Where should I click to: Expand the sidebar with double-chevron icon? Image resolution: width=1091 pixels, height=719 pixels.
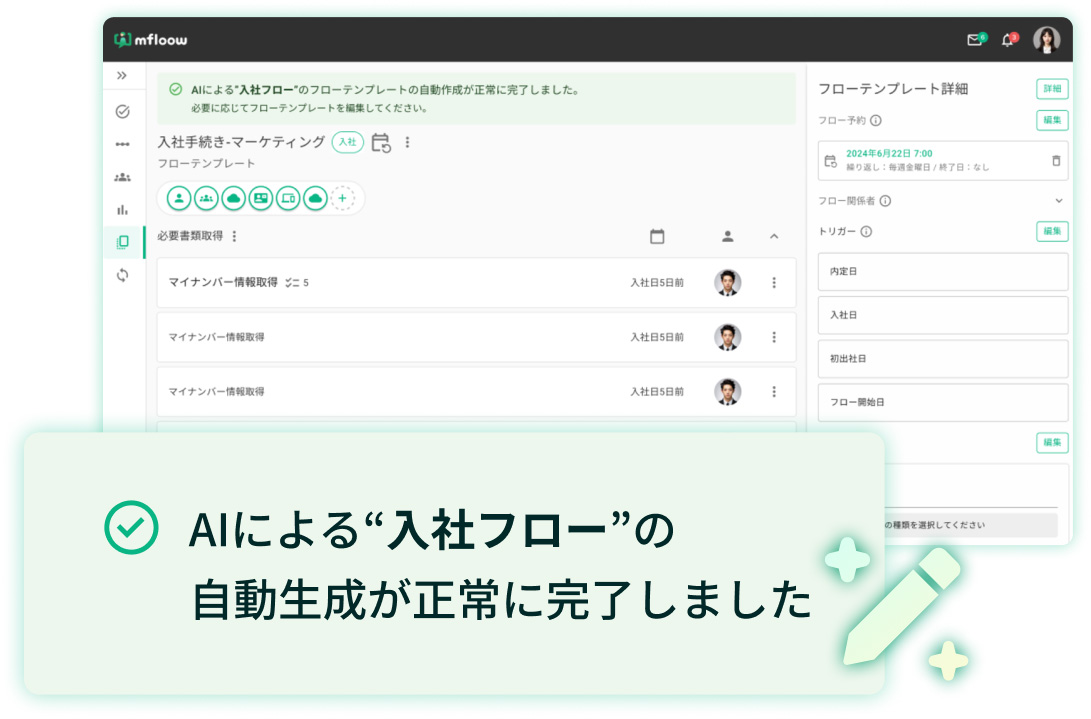click(x=122, y=75)
